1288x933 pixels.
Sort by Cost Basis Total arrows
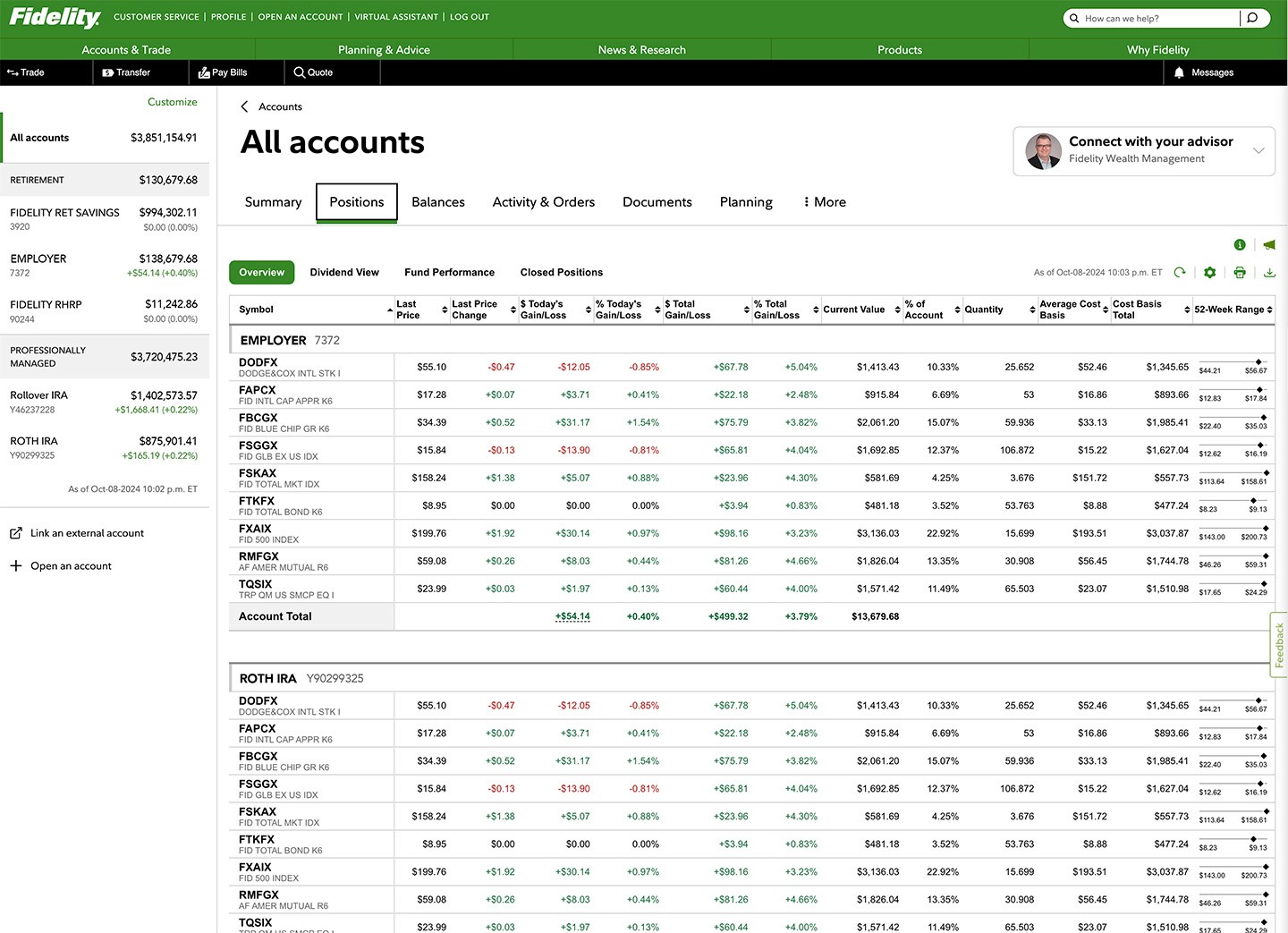tap(1188, 310)
